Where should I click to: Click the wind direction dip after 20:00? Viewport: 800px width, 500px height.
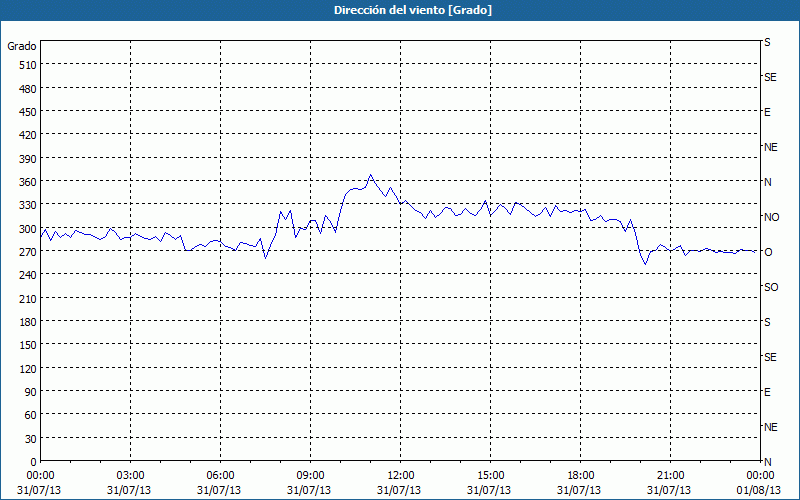pyautogui.click(x=645, y=264)
